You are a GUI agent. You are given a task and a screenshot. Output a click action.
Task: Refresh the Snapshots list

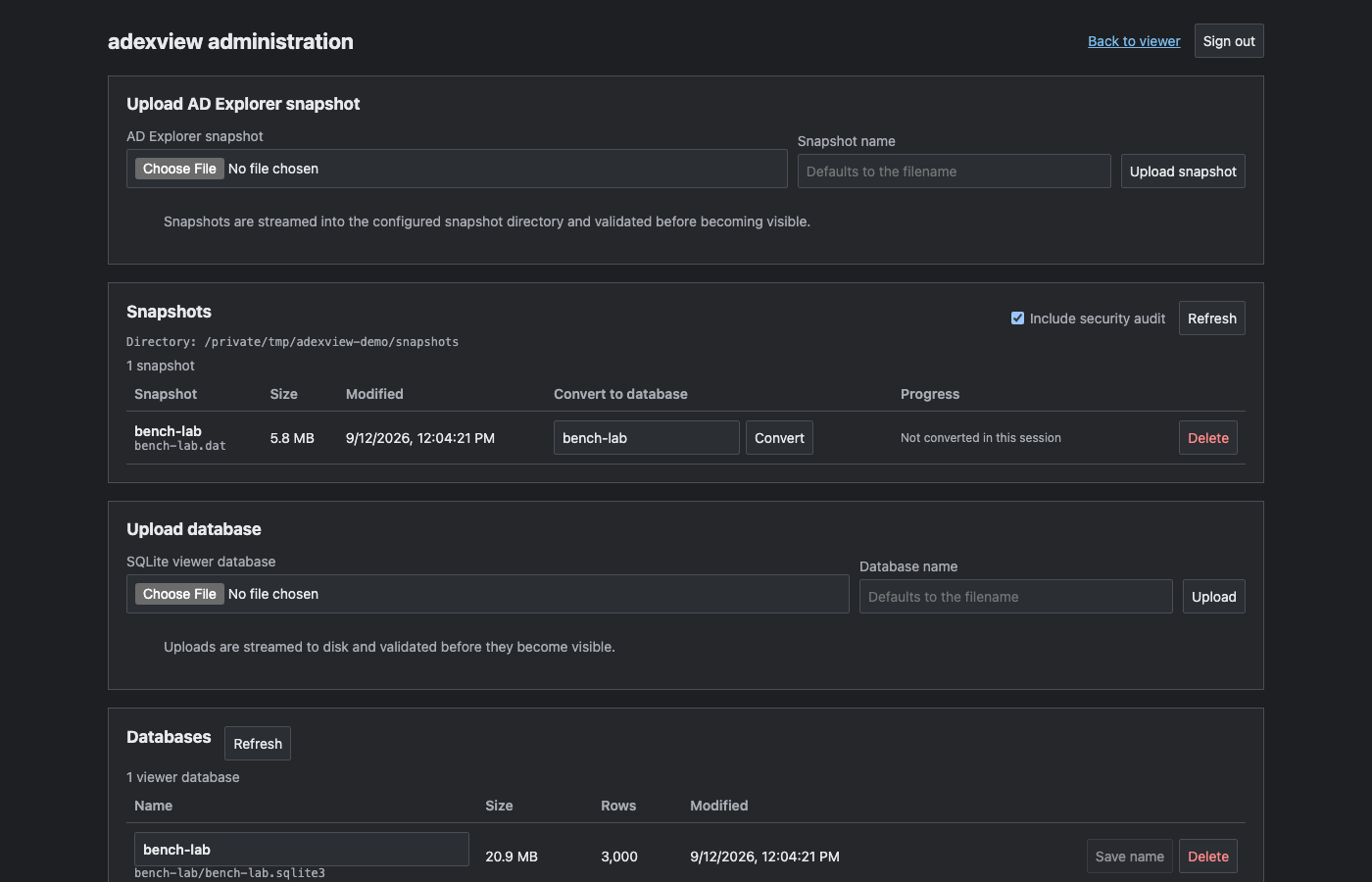point(1212,318)
